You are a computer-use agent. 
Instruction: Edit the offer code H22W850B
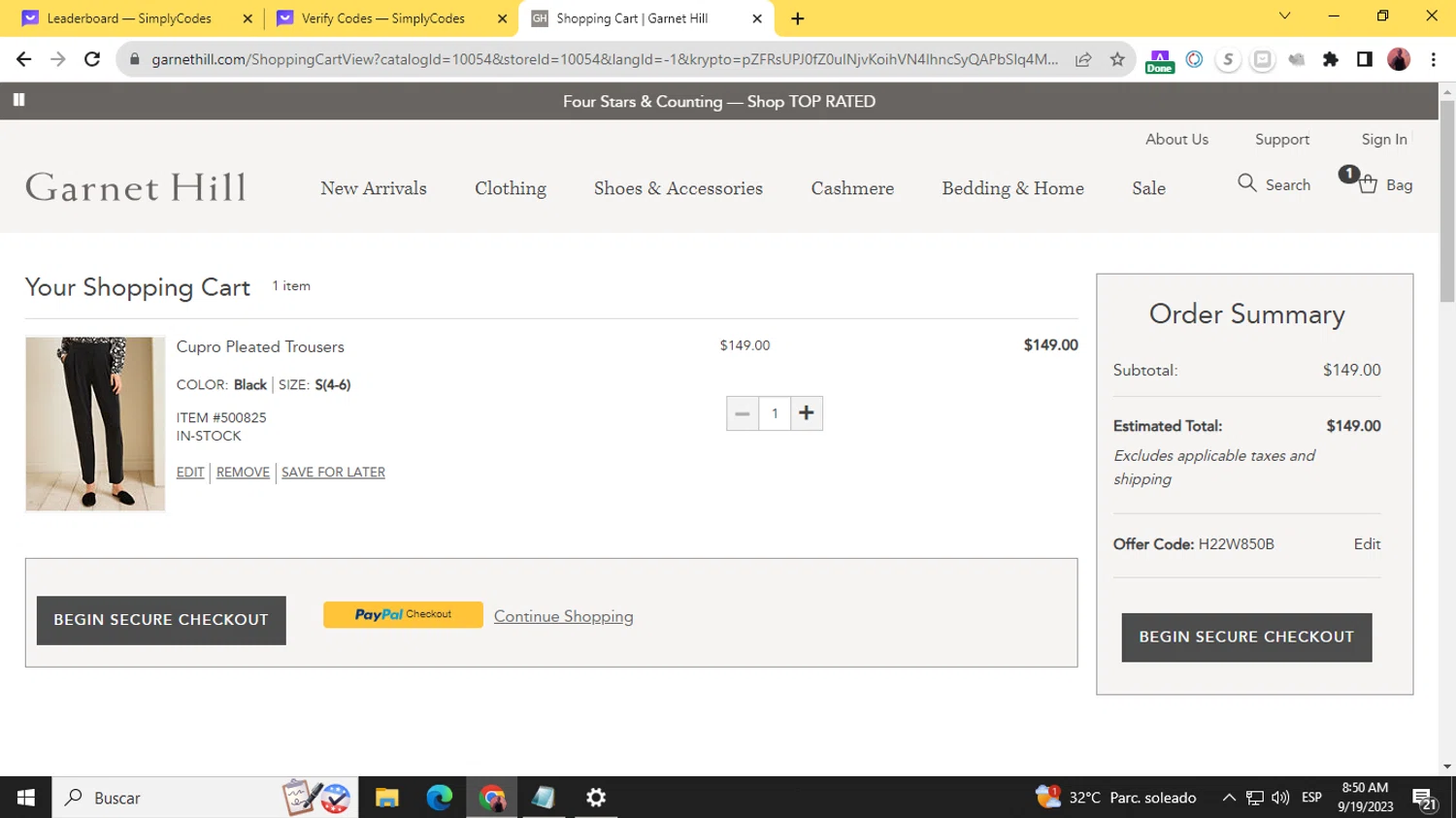point(1367,544)
